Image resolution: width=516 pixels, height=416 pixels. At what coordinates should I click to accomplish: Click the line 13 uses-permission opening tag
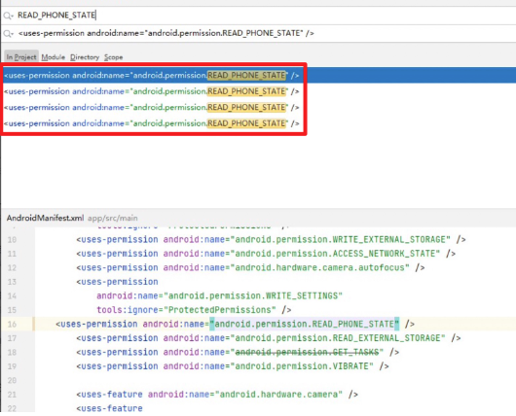[117, 282]
